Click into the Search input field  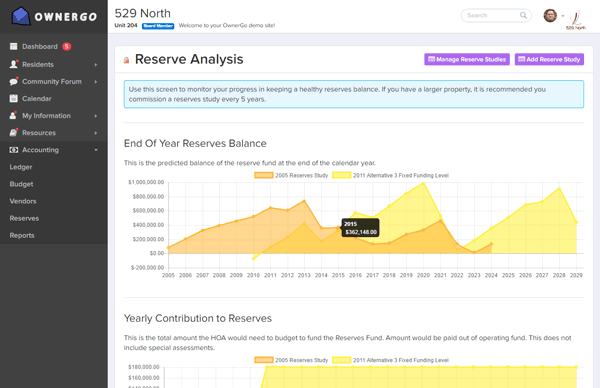[491, 15]
